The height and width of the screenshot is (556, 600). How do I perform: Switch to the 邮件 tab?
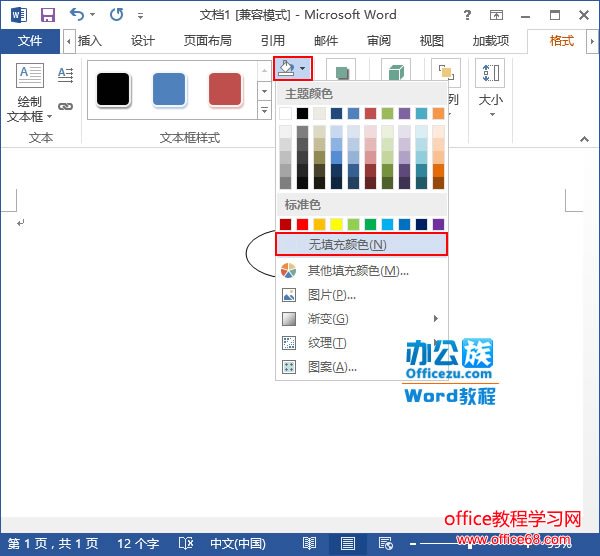(326, 41)
